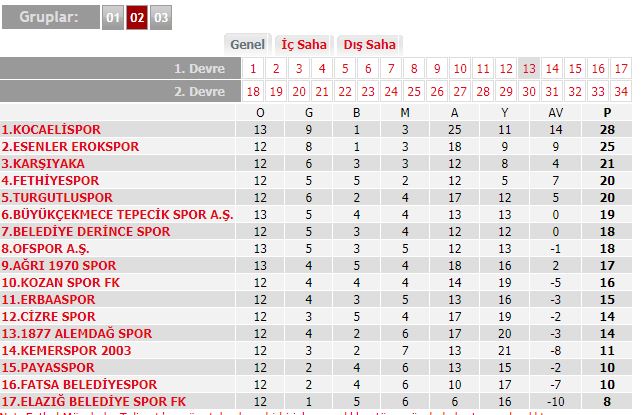Select the highlighted group 02 button
Image resolution: width=642 pixels, height=415 pixels.
click(137, 17)
